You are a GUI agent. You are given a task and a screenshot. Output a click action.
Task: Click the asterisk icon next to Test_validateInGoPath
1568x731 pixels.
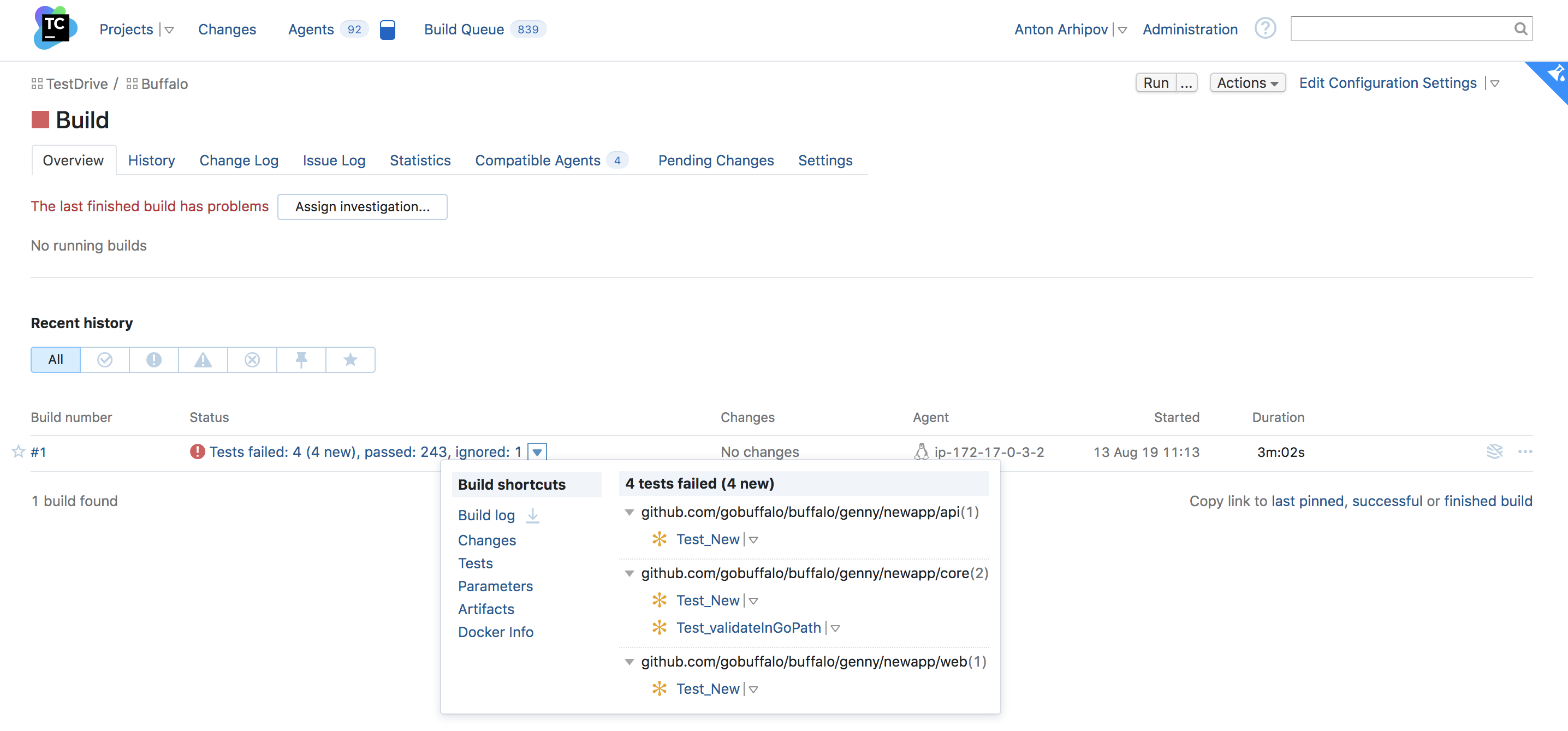point(660,627)
